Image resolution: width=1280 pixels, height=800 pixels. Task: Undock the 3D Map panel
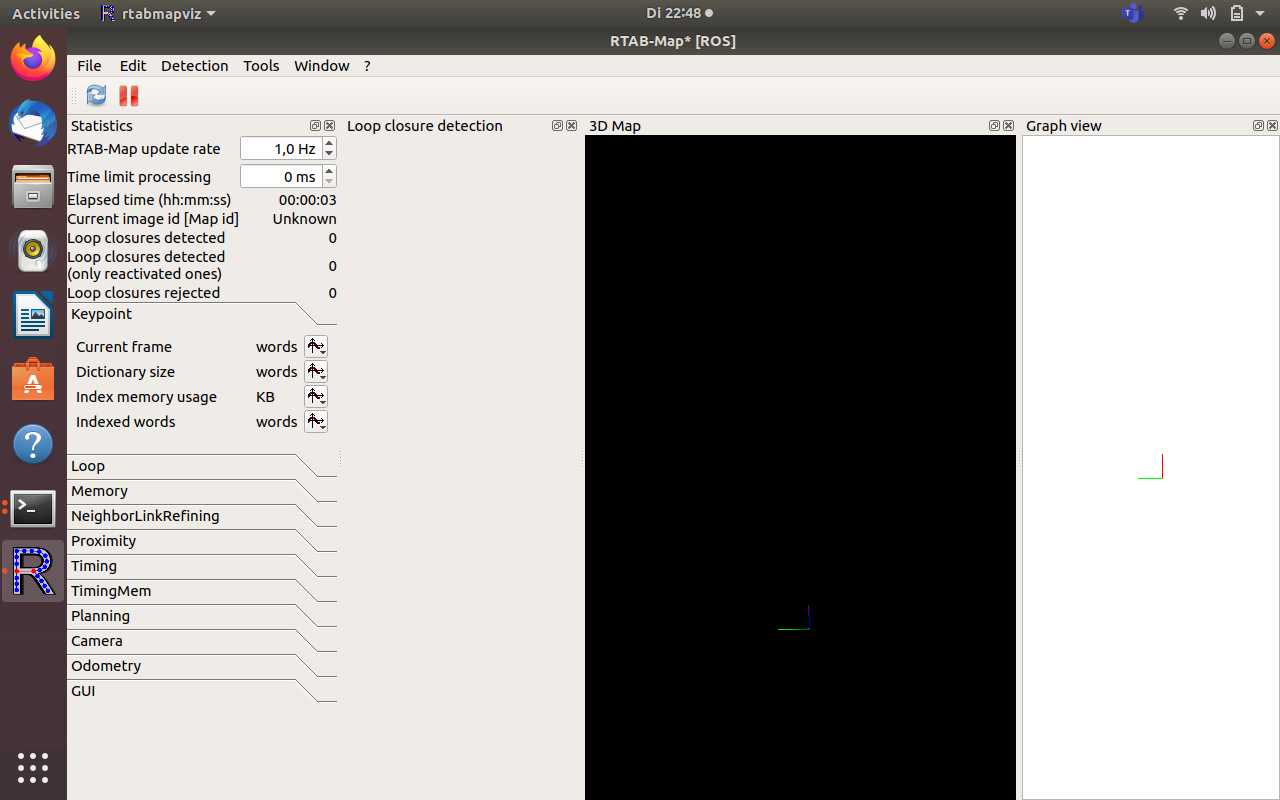[994, 126]
